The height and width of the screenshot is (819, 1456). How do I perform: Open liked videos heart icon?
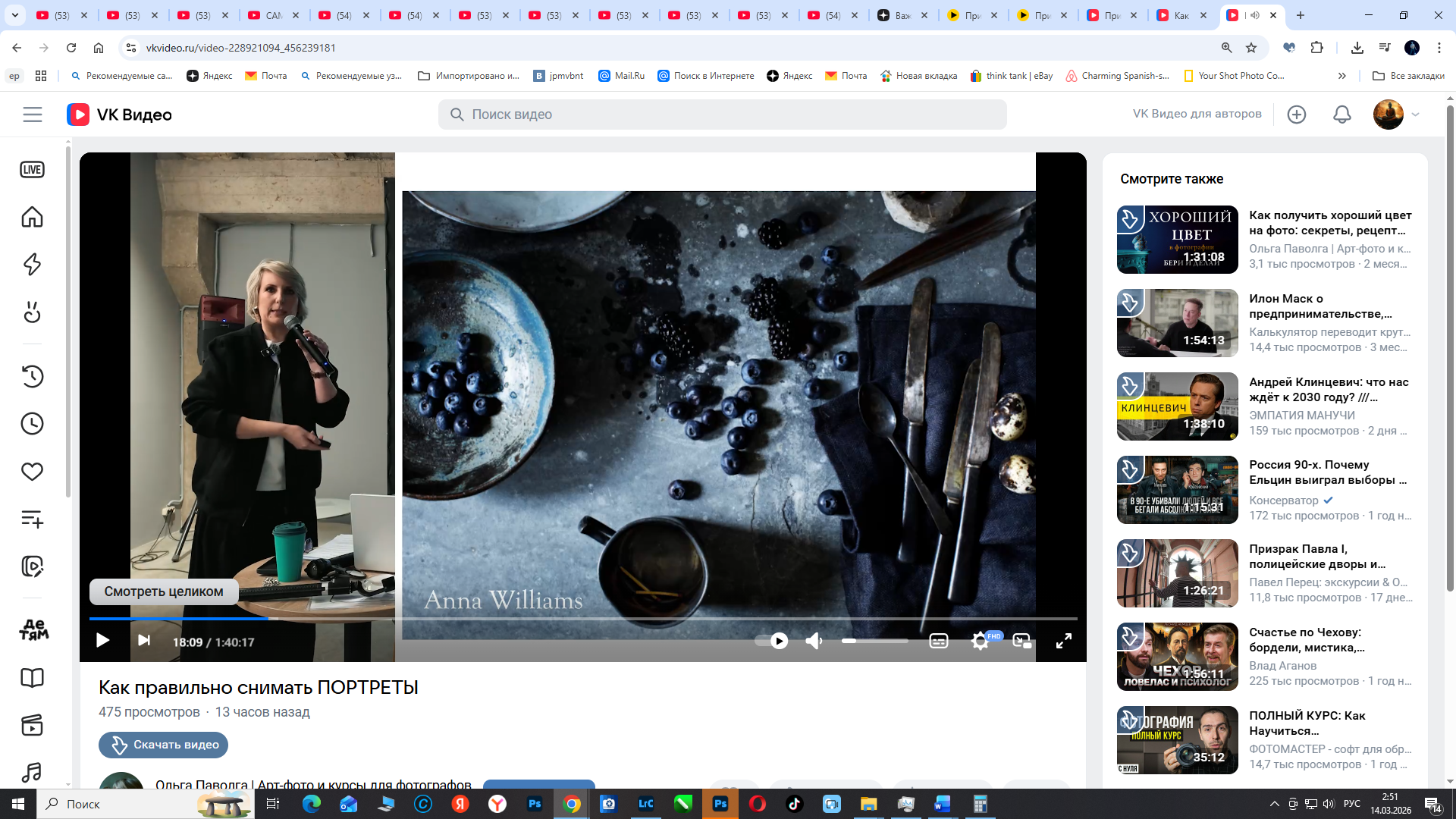click(32, 472)
